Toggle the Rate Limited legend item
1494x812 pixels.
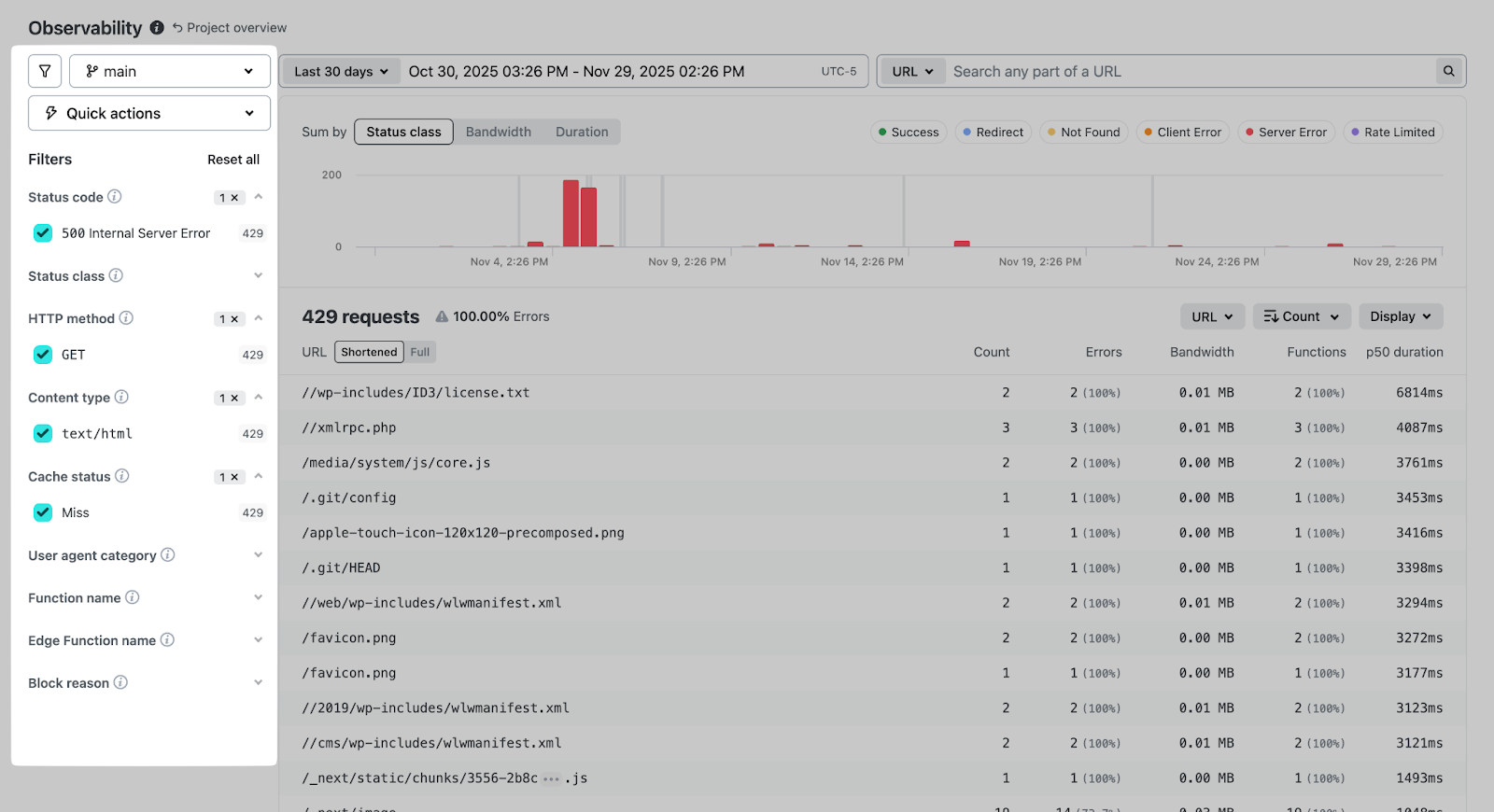pyautogui.click(x=1393, y=133)
